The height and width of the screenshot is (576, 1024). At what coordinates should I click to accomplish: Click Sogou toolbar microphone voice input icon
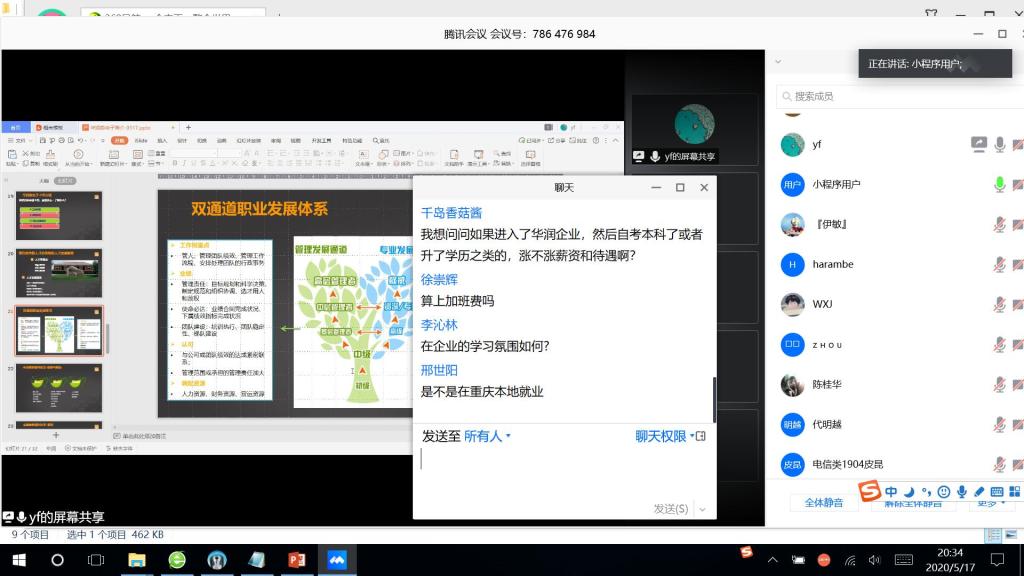(962, 492)
